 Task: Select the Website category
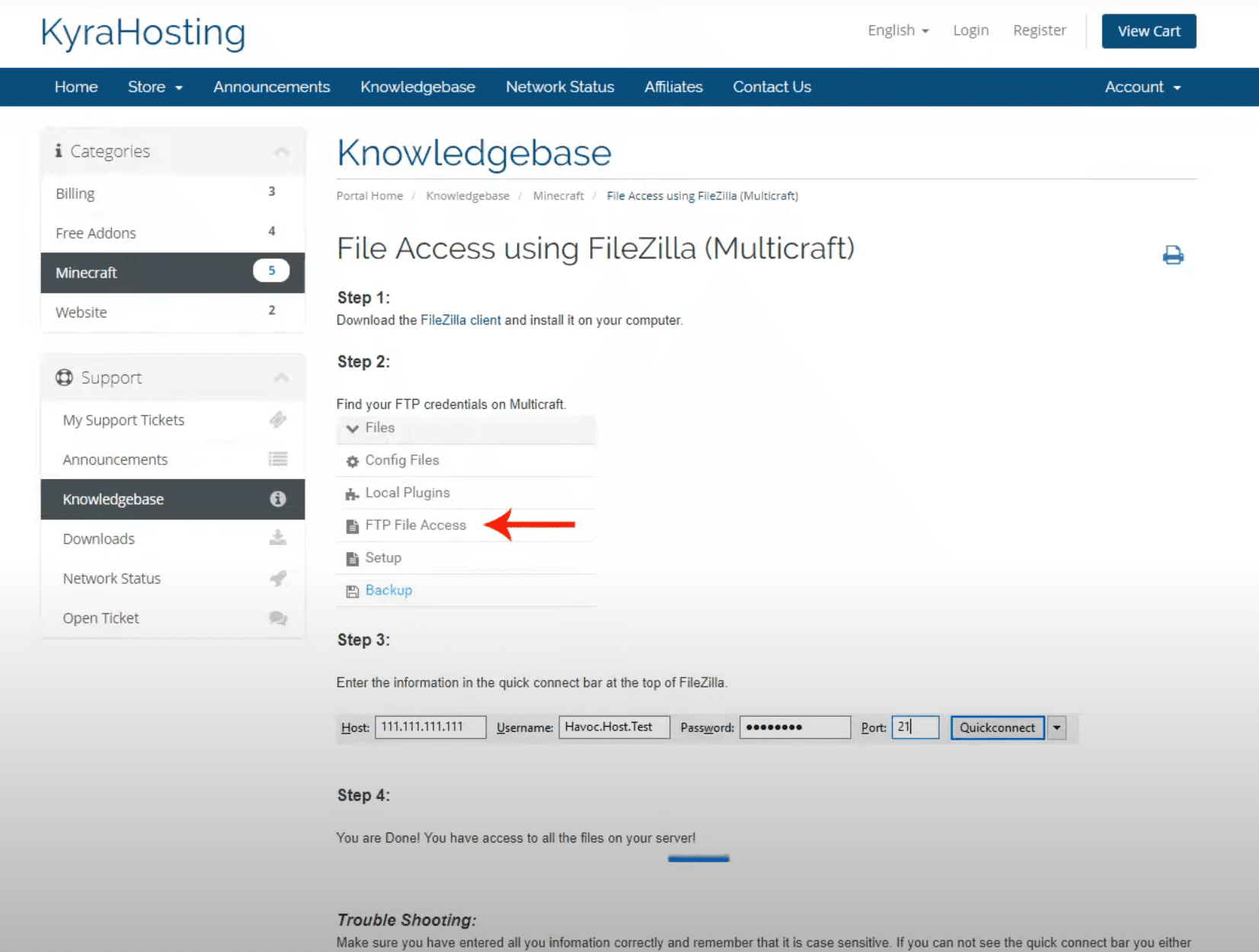pos(173,312)
